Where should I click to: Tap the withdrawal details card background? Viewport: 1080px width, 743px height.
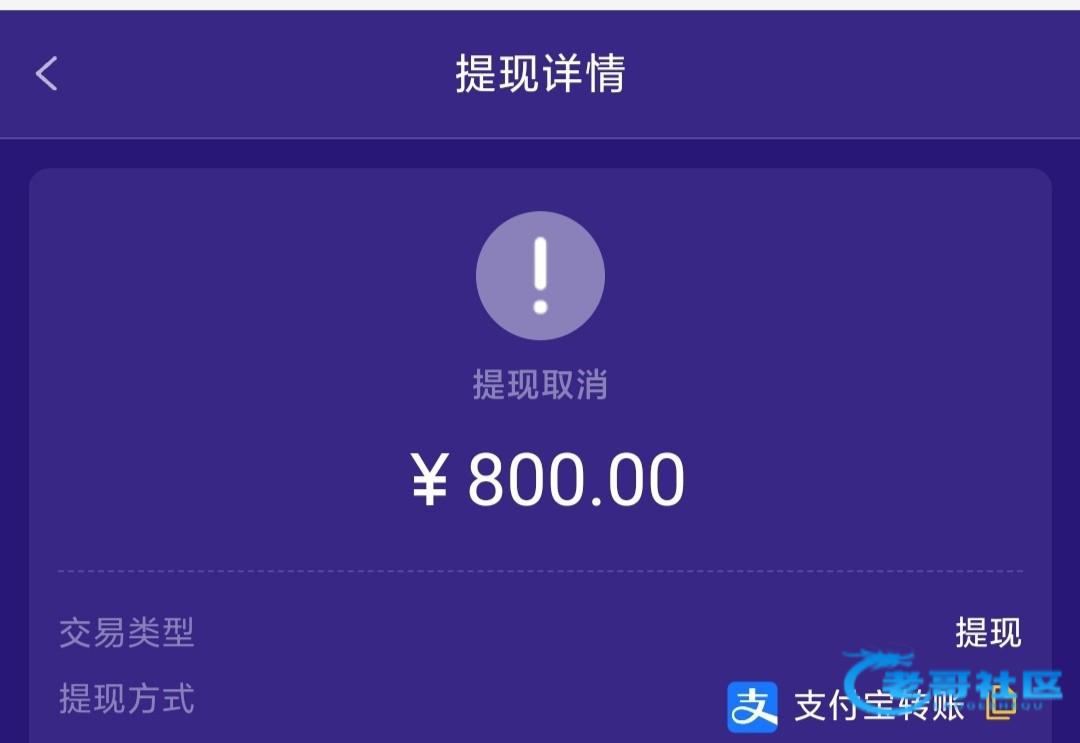click(541, 456)
